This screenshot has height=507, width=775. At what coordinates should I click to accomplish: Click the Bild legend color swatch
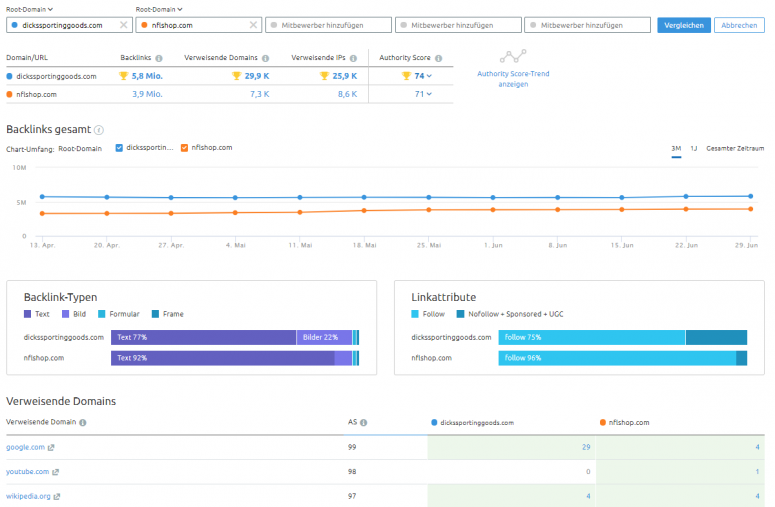coord(65,314)
